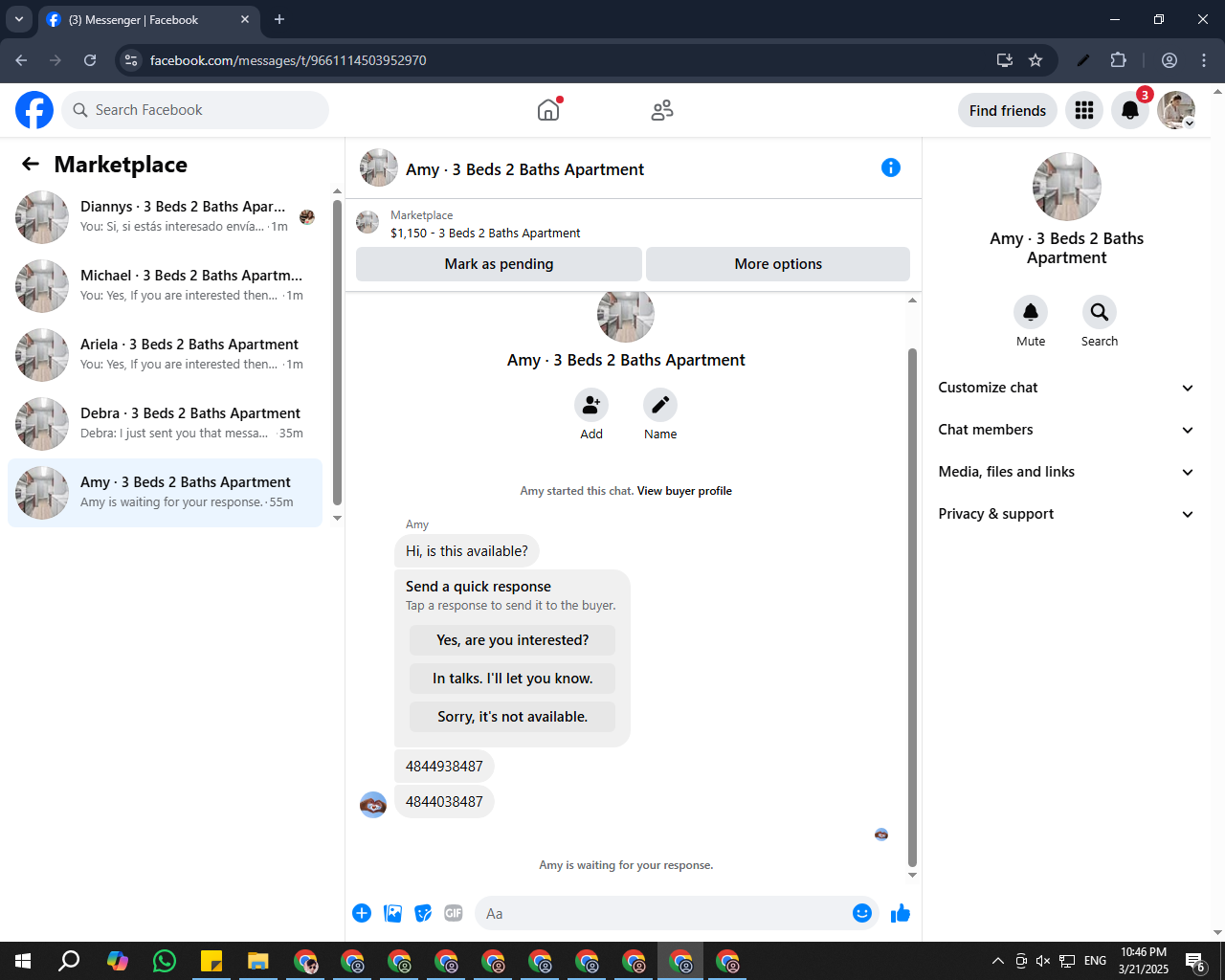
Task: Open Windows Start menu
Action: (x=23, y=961)
